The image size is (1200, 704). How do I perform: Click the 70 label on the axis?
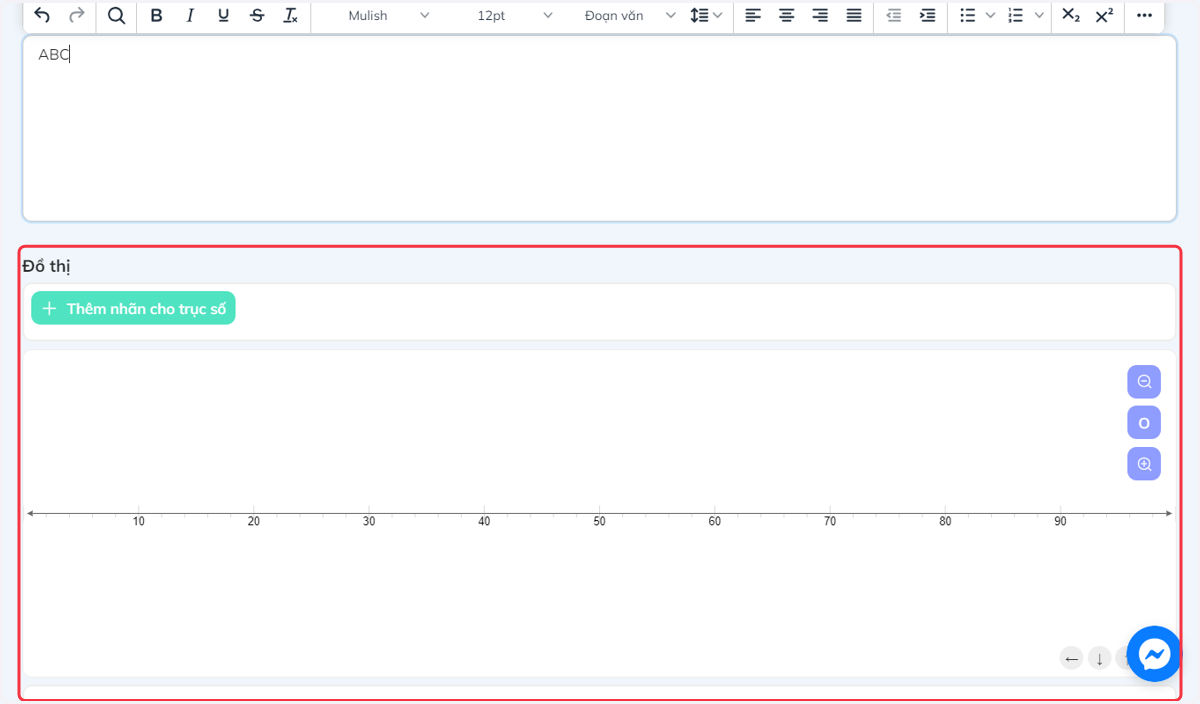click(830, 521)
